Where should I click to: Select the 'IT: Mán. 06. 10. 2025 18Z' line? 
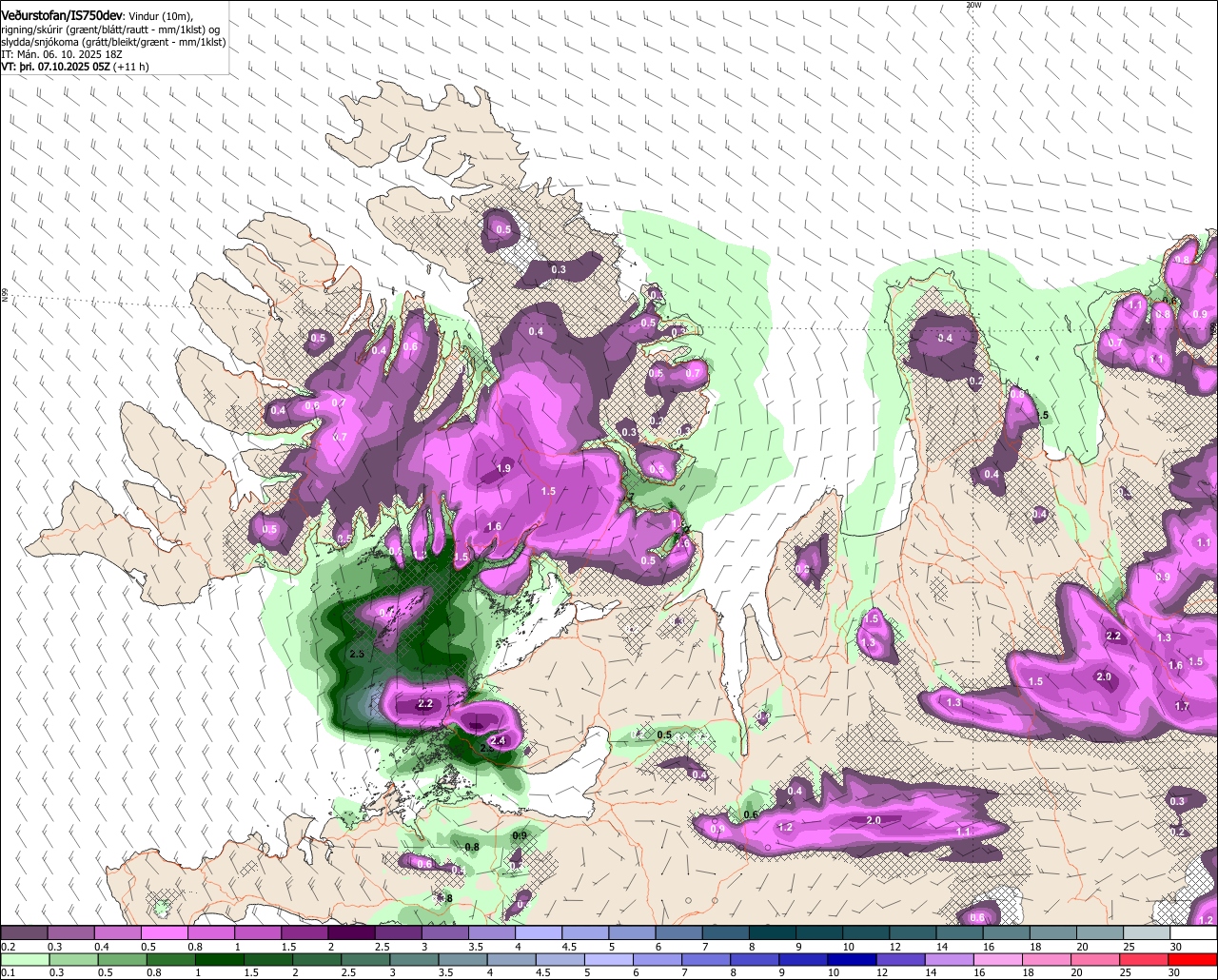tap(62, 54)
